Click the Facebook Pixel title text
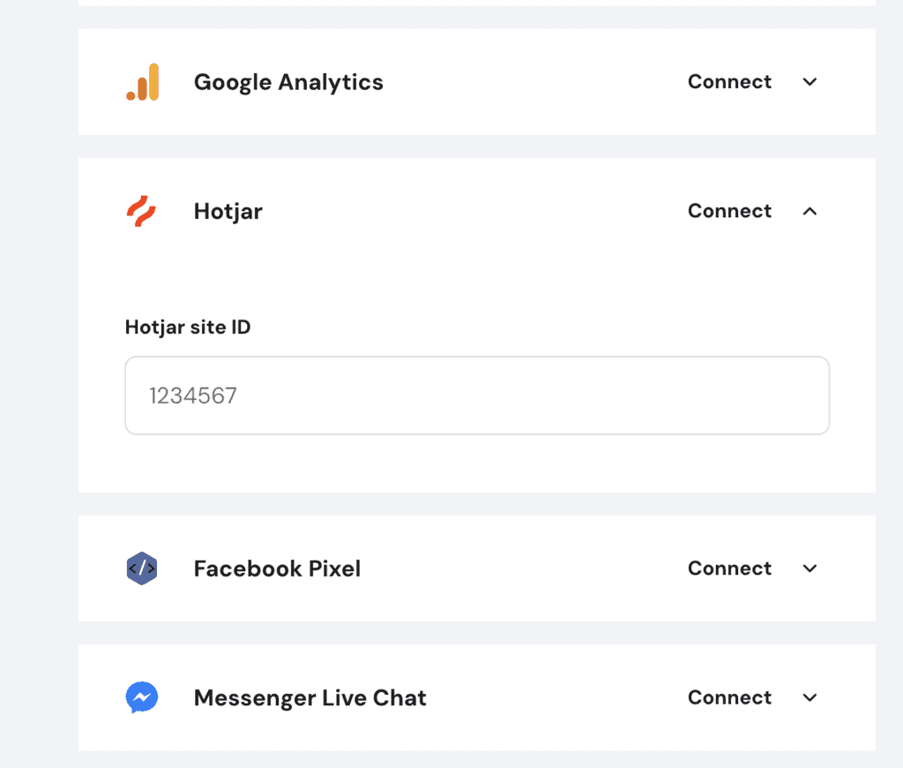 click(x=277, y=568)
